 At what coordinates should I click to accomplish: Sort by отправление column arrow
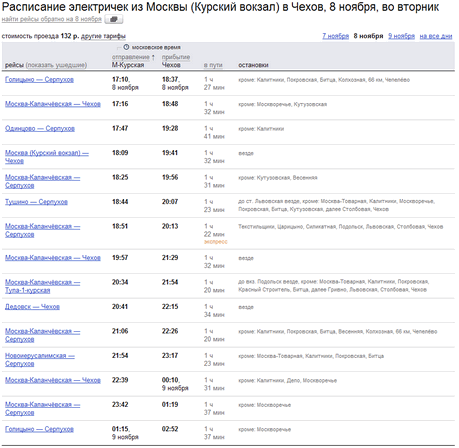[x=153, y=57]
